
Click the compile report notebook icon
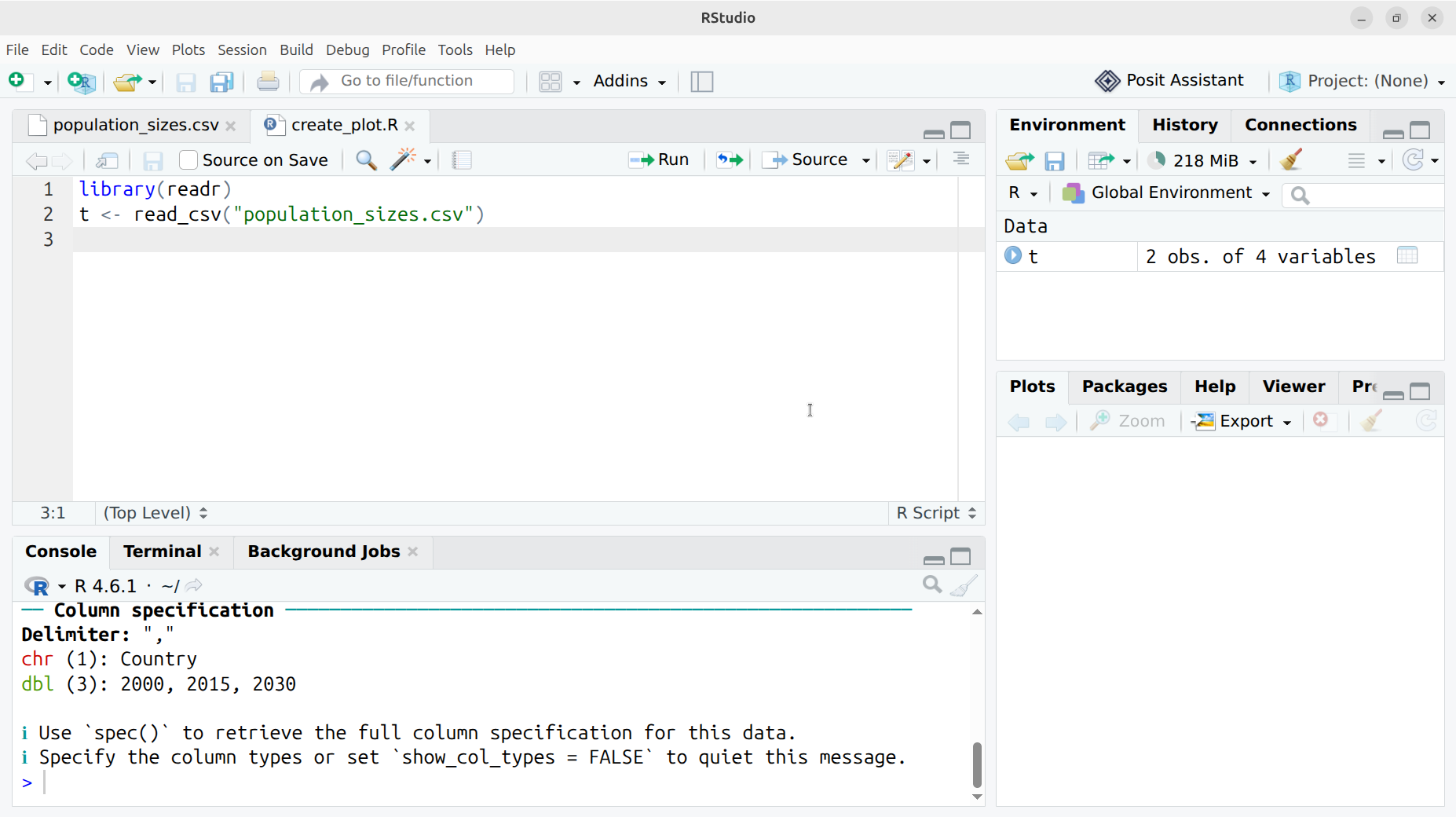(x=463, y=160)
